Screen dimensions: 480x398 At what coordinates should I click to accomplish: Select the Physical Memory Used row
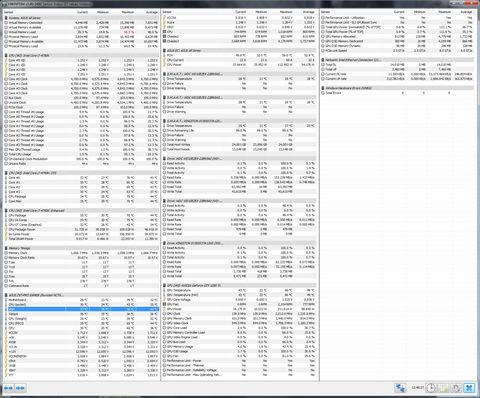click(x=81, y=37)
